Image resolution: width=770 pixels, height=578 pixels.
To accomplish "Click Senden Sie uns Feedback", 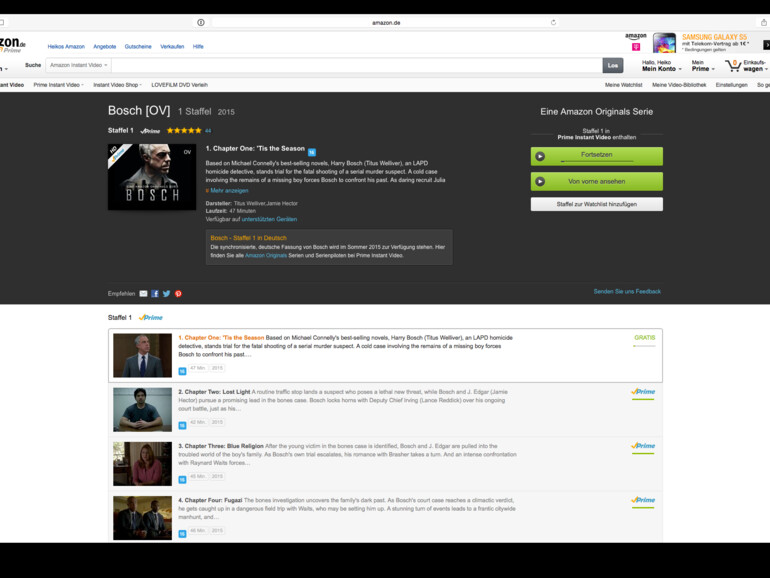I will coord(627,292).
